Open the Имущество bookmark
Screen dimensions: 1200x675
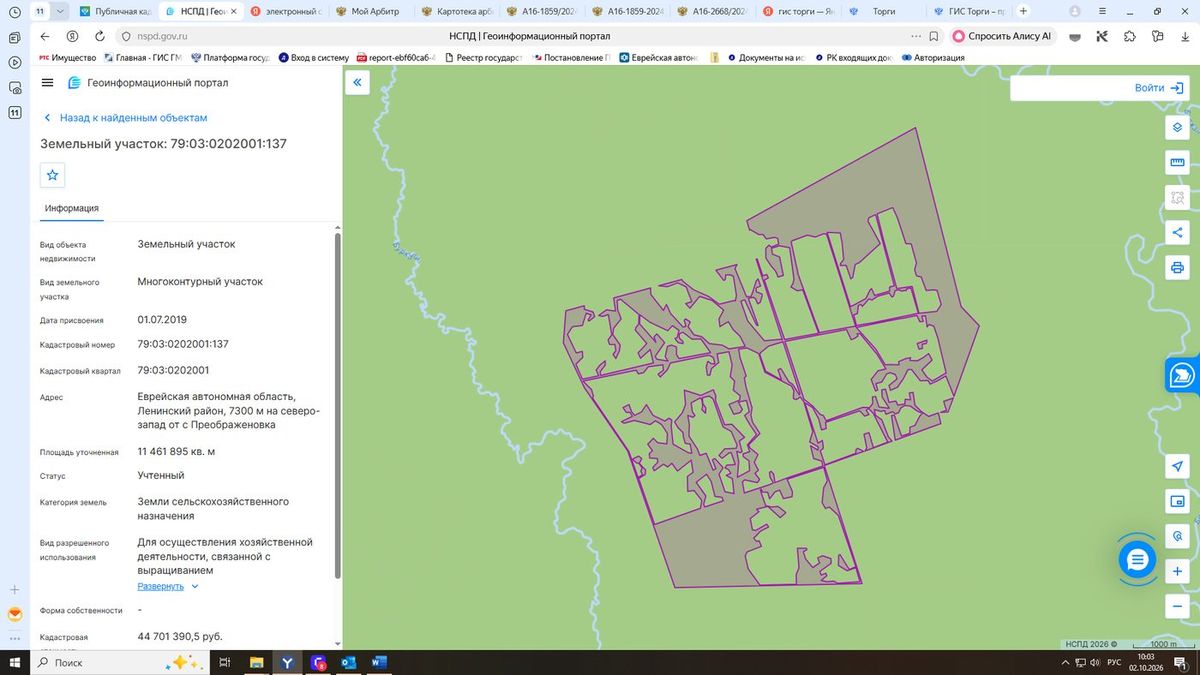(68, 58)
